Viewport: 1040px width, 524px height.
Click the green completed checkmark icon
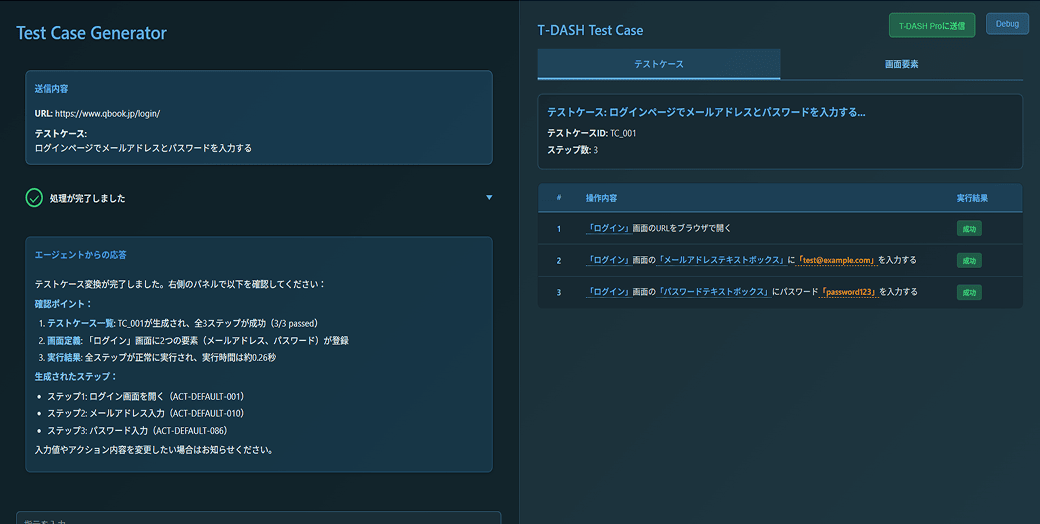coord(34,198)
